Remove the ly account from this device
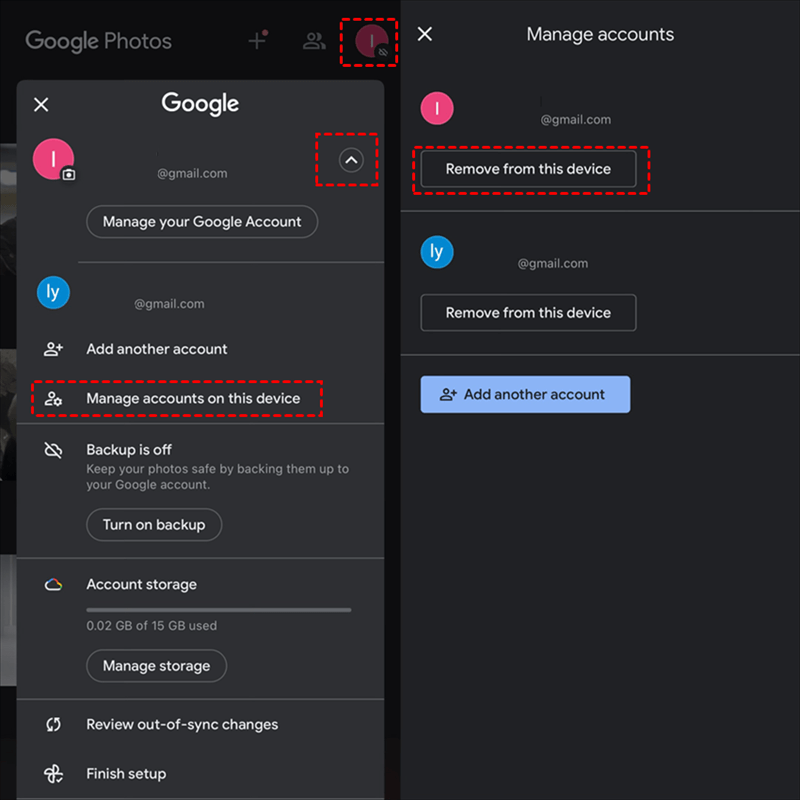The image size is (800, 800). 528,313
